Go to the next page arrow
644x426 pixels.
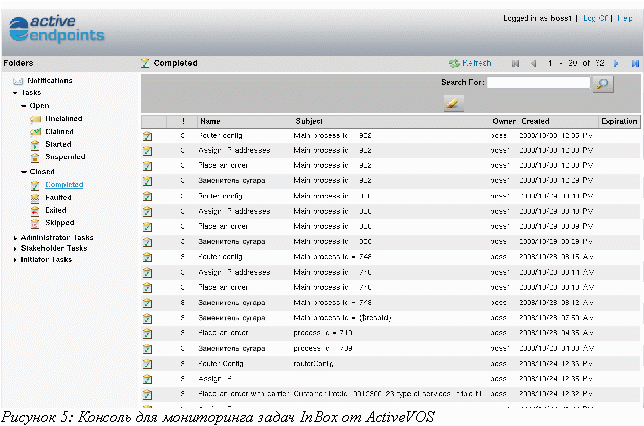click(616, 63)
